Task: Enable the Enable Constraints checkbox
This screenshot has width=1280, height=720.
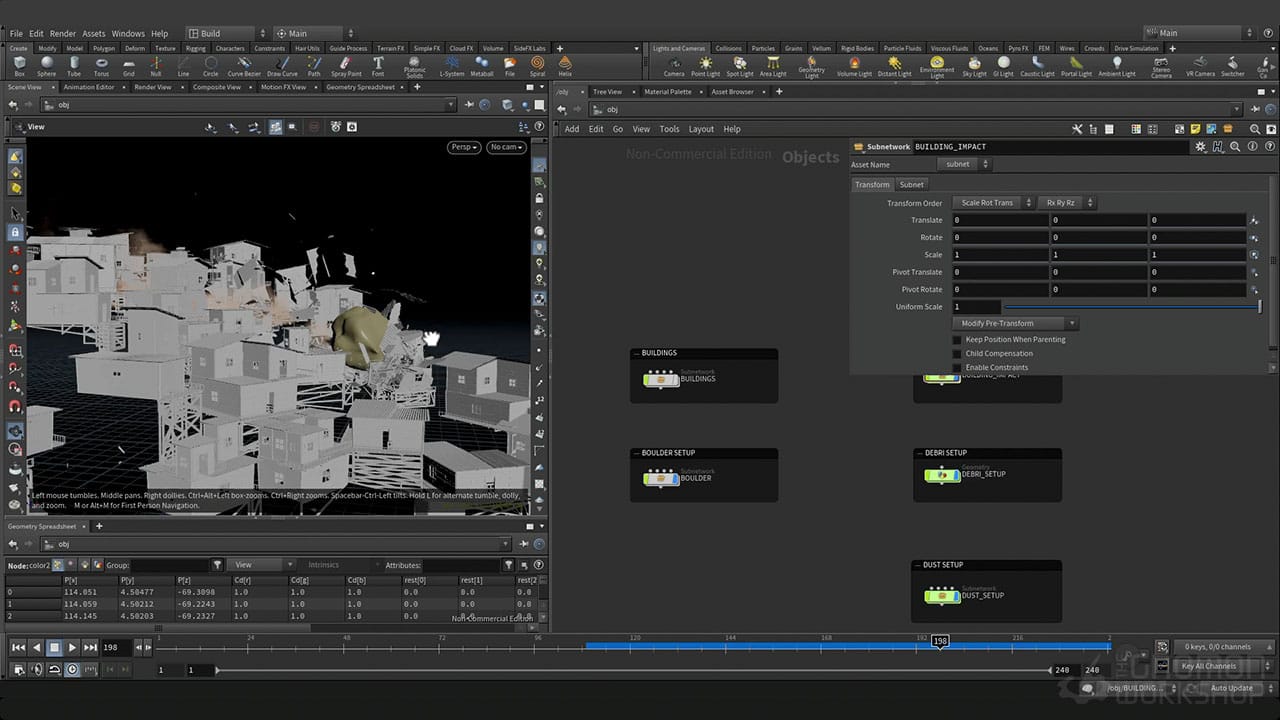Action: (957, 367)
